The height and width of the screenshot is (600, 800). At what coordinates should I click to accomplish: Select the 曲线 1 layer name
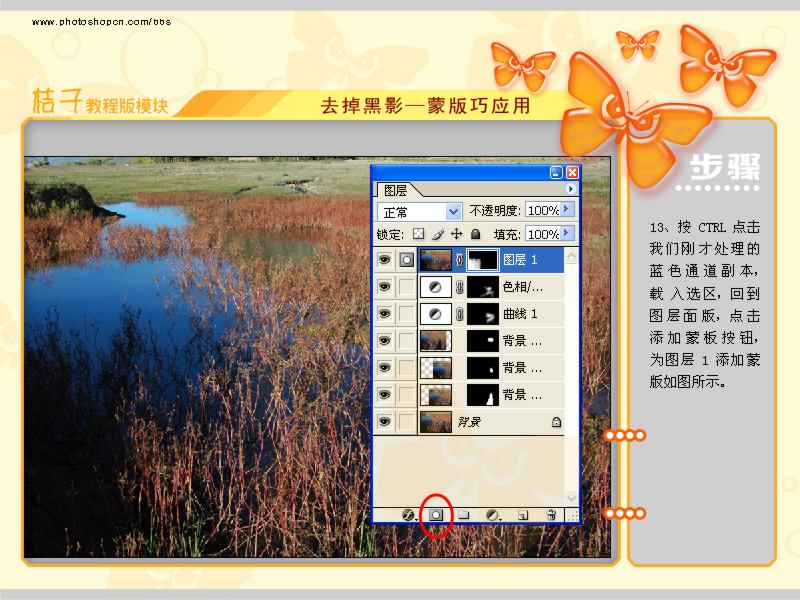520,314
